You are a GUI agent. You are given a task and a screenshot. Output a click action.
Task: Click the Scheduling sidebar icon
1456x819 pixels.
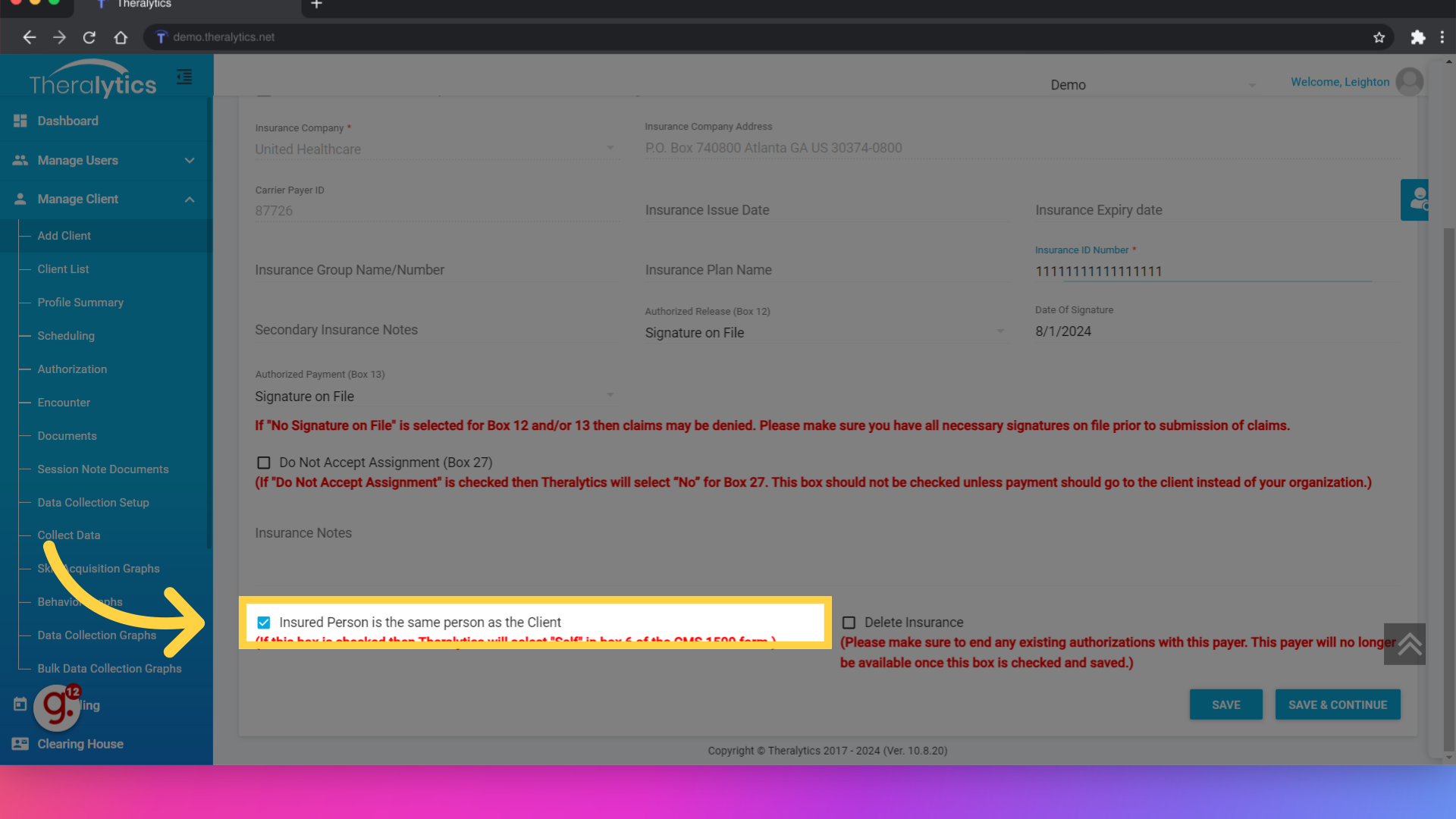(x=66, y=335)
